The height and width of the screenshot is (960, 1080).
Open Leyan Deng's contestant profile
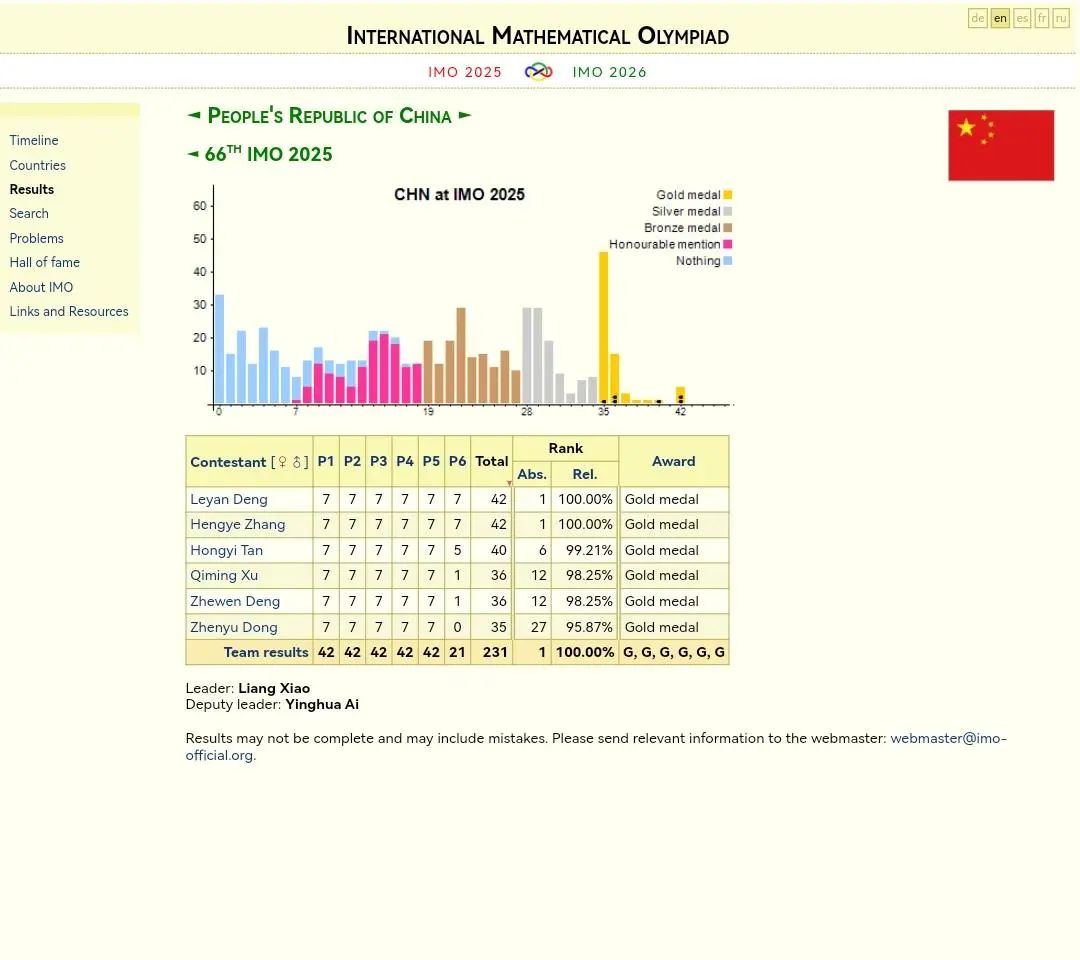pos(229,499)
